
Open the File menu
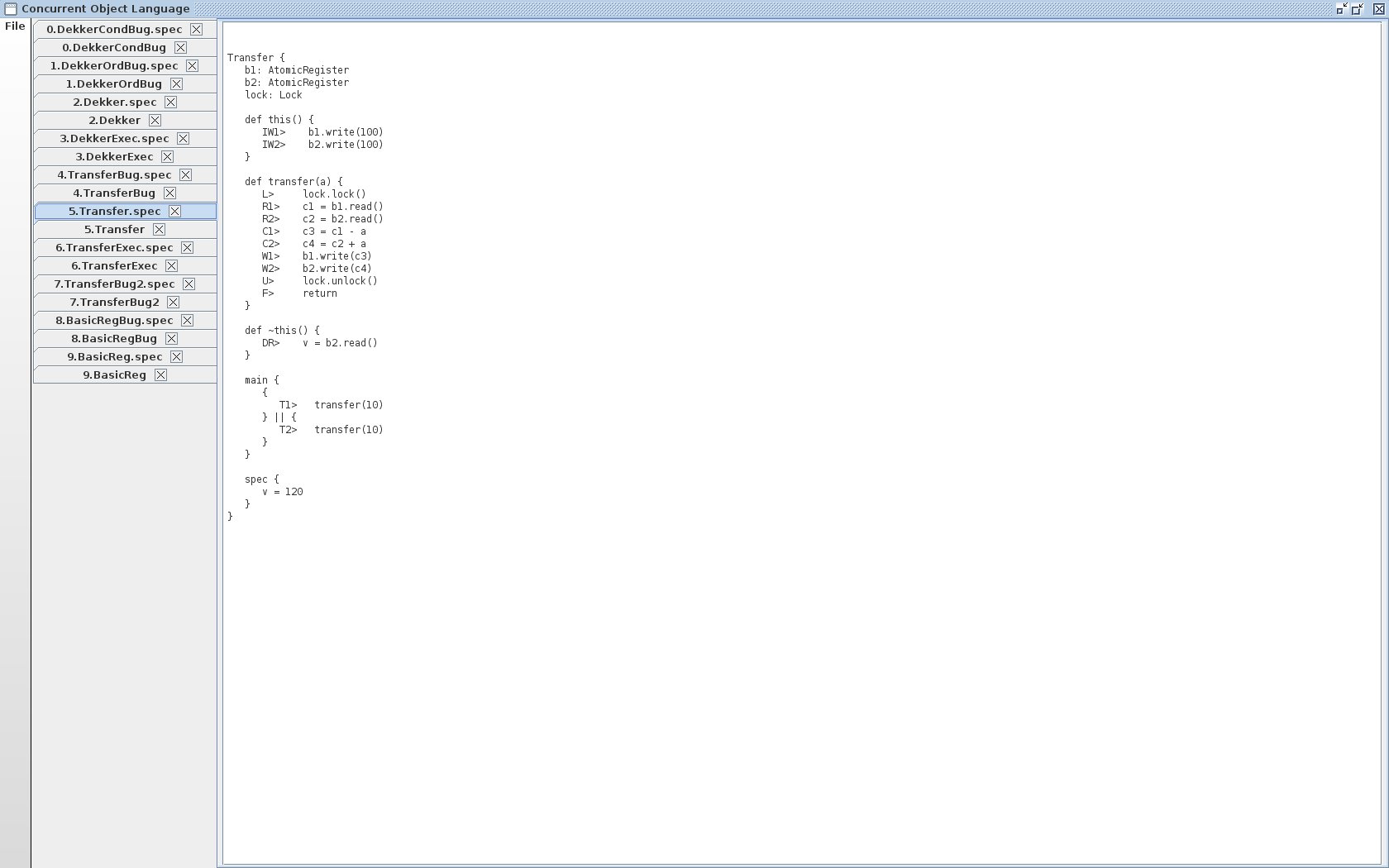pos(15,26)
